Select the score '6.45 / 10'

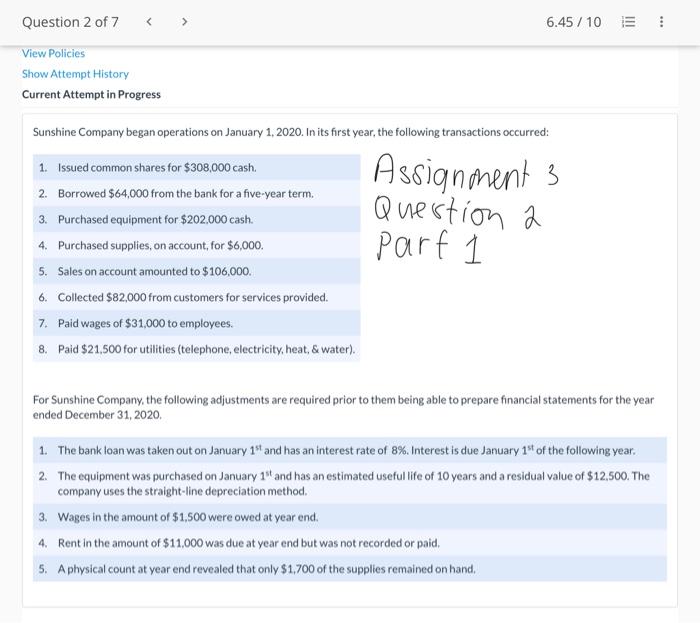click(x=574, y=22)
